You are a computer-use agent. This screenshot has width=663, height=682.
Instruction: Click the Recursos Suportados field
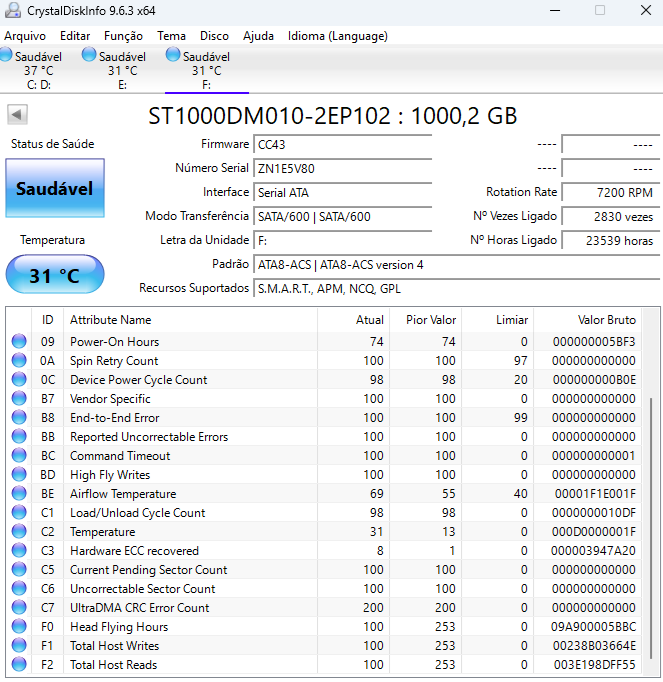(456, 288)
